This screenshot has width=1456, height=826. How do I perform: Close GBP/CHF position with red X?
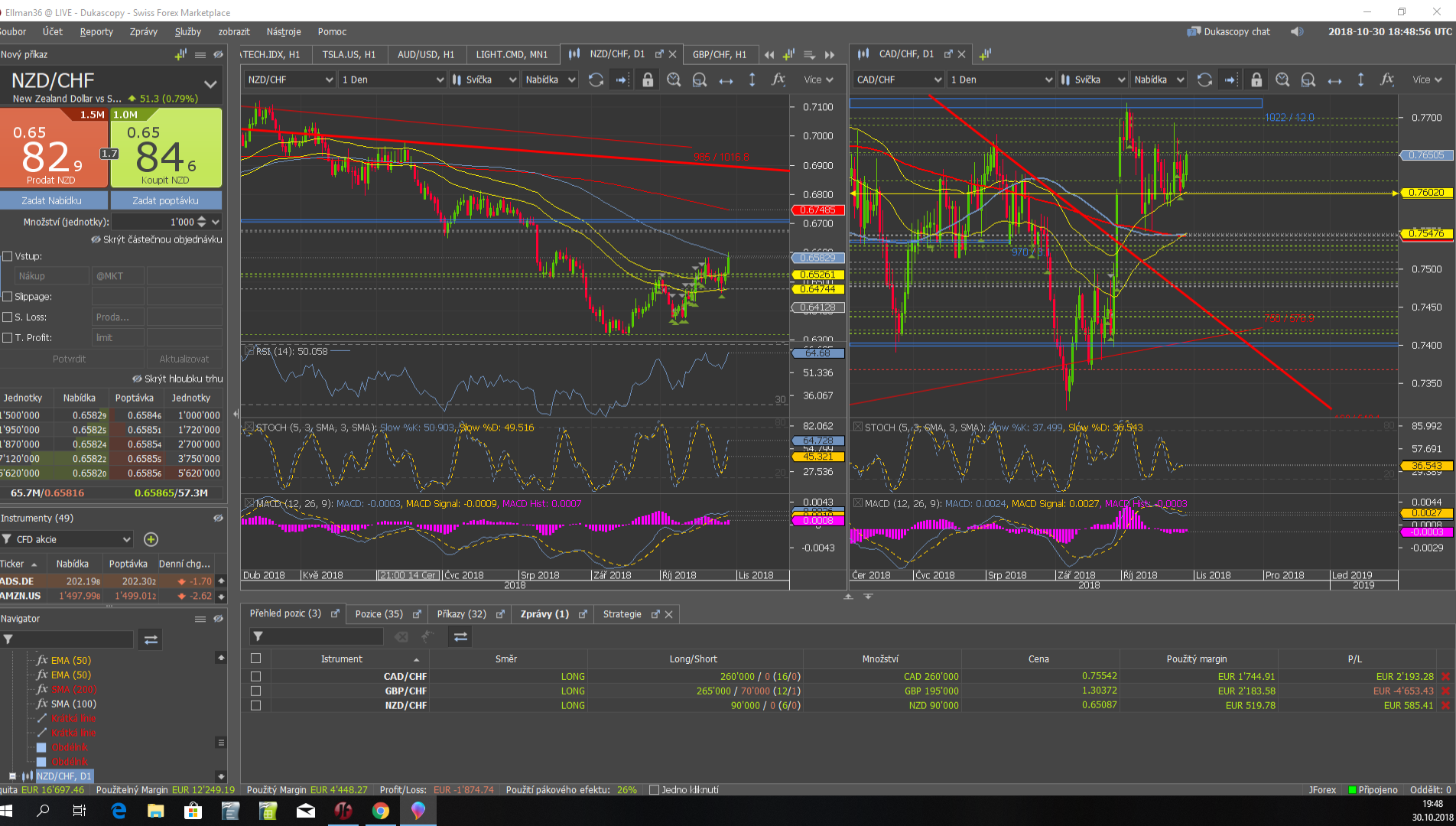[x=1445, y=691]
